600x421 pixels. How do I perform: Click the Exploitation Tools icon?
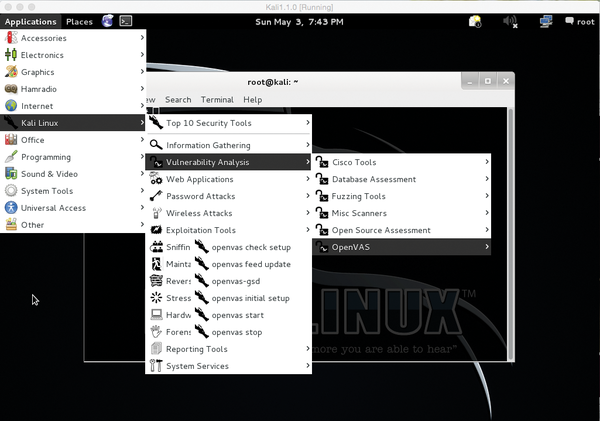(156, 230)
